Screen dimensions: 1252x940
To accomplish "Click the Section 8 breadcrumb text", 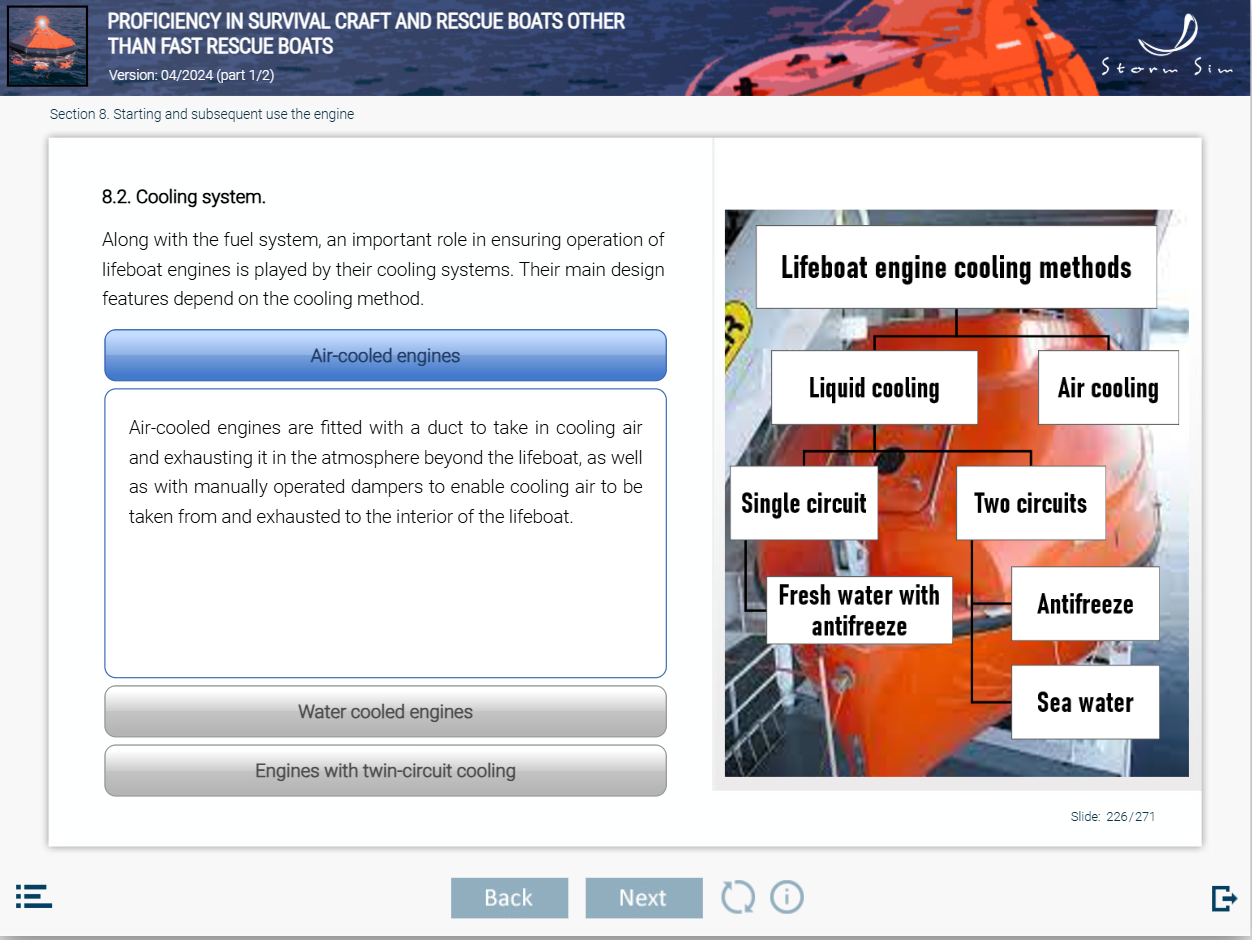I will coord(202,114).
